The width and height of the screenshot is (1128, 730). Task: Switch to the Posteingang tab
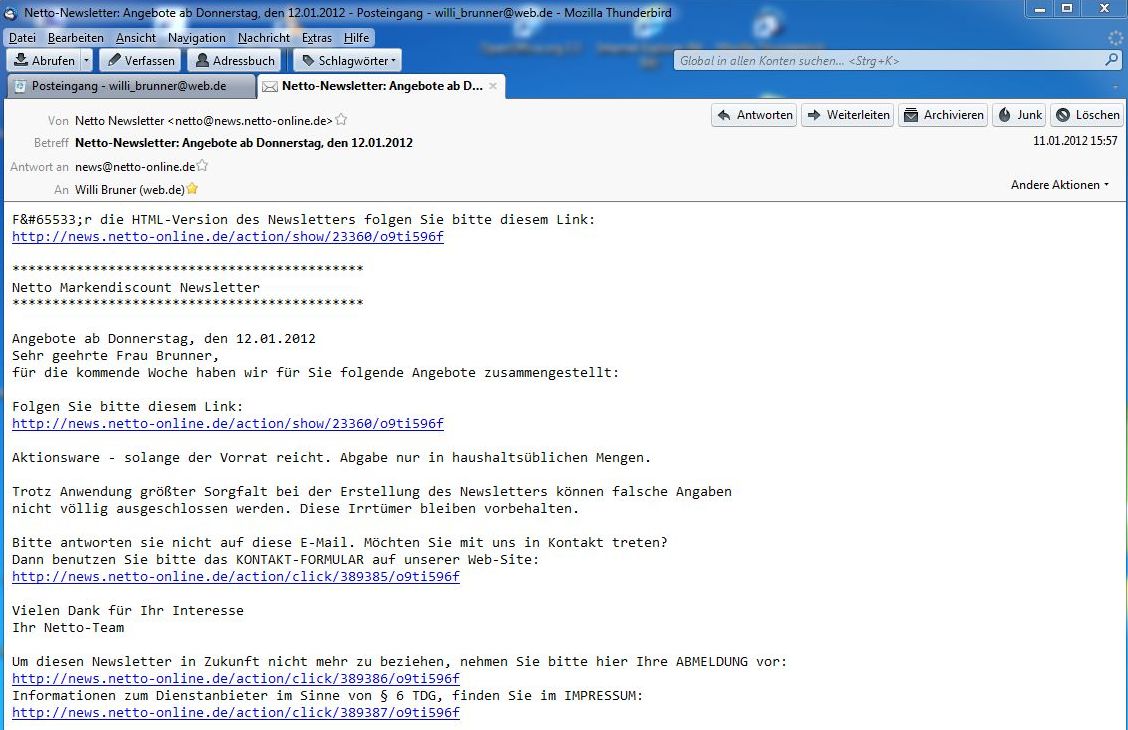[131, 86]
